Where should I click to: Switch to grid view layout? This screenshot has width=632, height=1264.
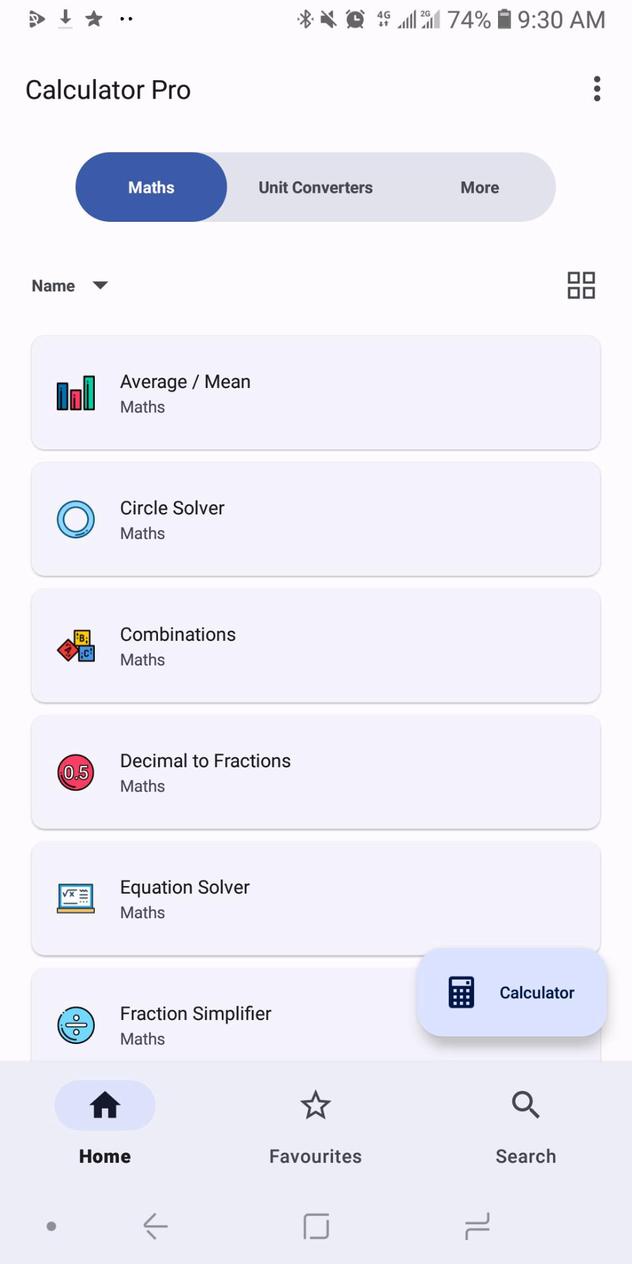[x=581, y=285]
